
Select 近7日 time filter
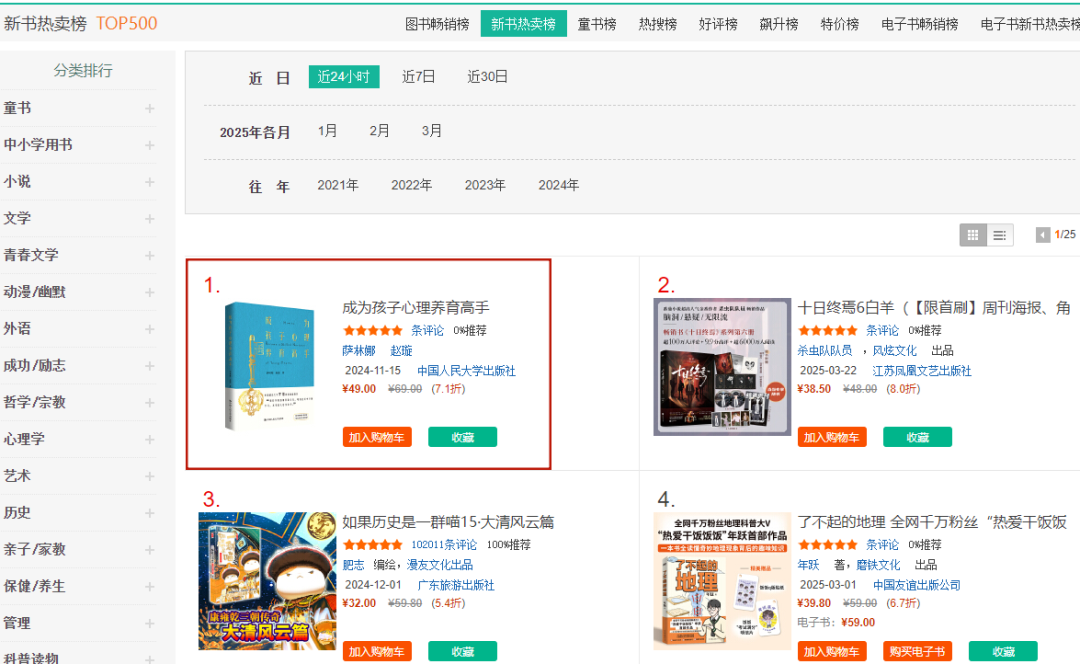[419, 77]
